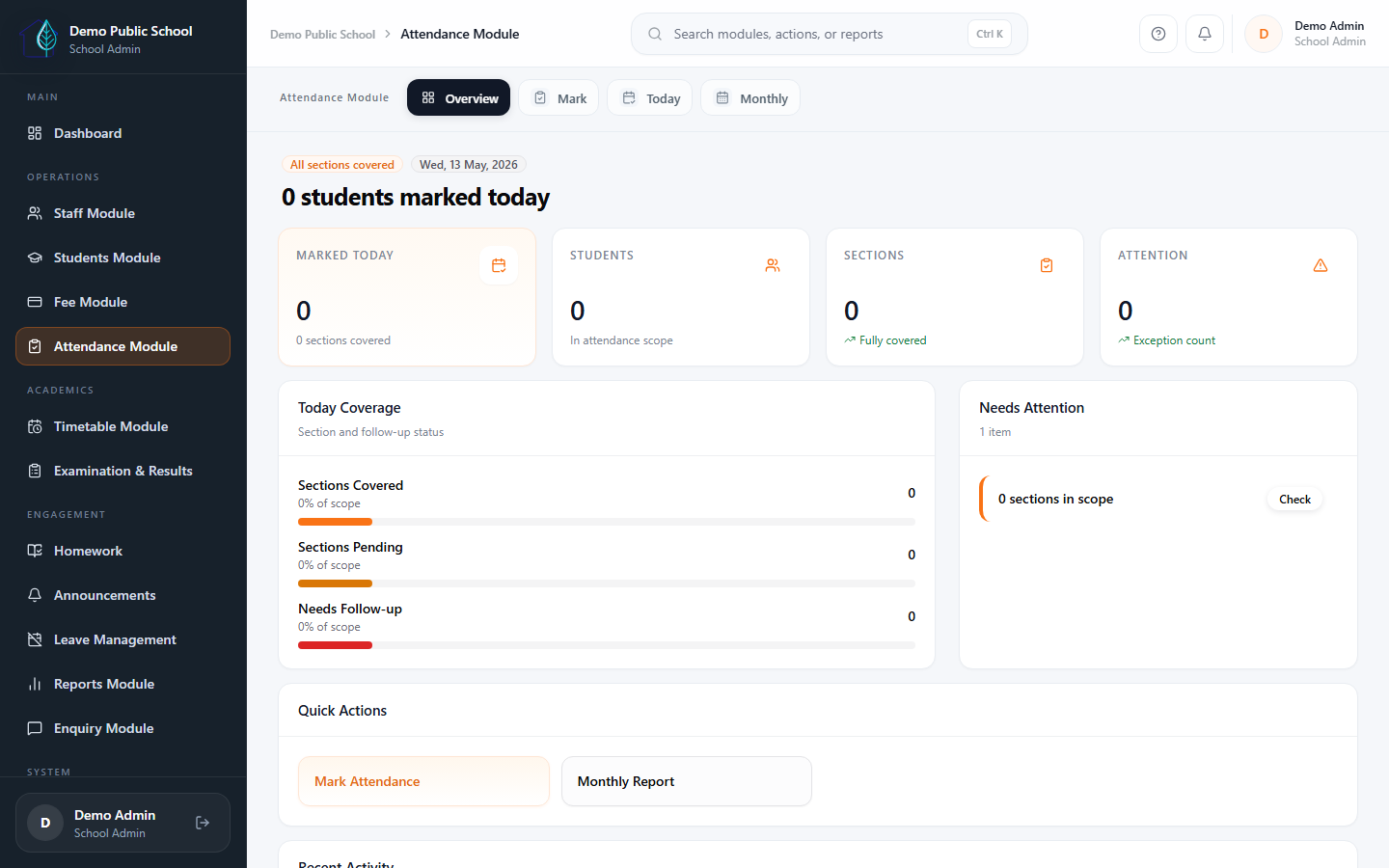This screenshot has height=868, width=1389.
Task: Click Demo Public School breadcrumb link
Action: (x=322, y=34)
